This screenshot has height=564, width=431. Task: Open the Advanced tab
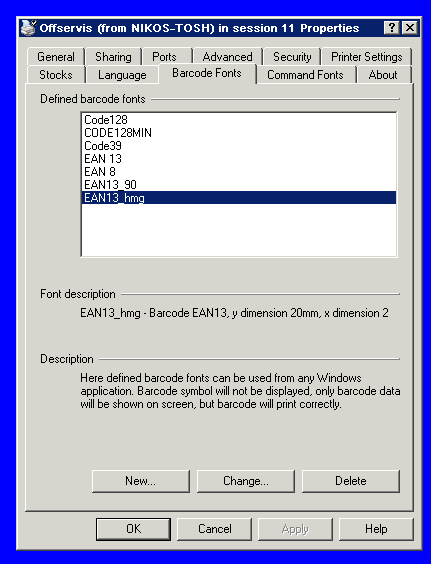pyautogui.click(x=227, y=57)
